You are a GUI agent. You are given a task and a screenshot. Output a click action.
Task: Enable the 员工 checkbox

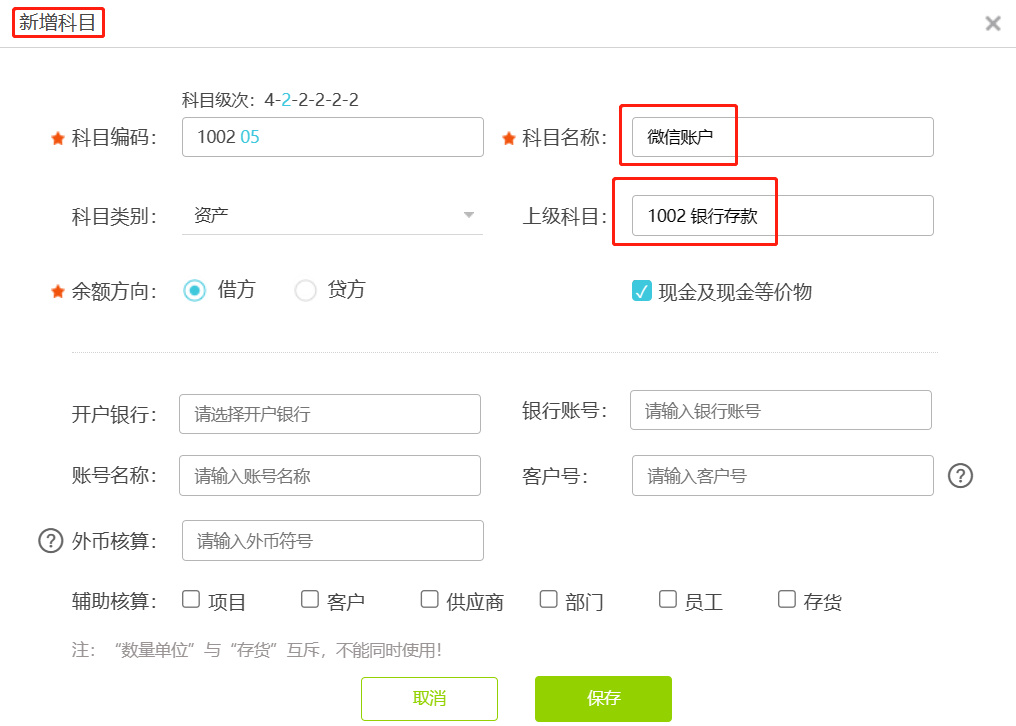pyautogui.click(x=667, y=599)
